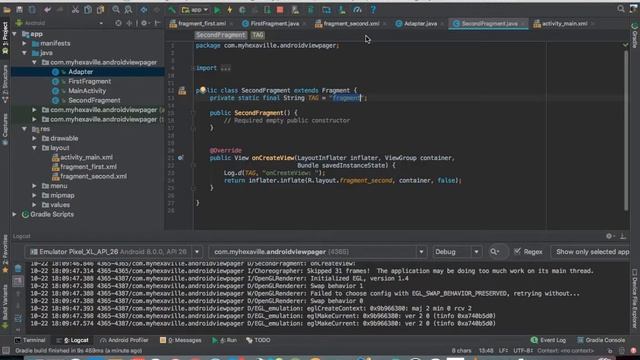640x360 pixels.
Task: Click the override gutter marker at onCreateView
Action: [180, 158]
